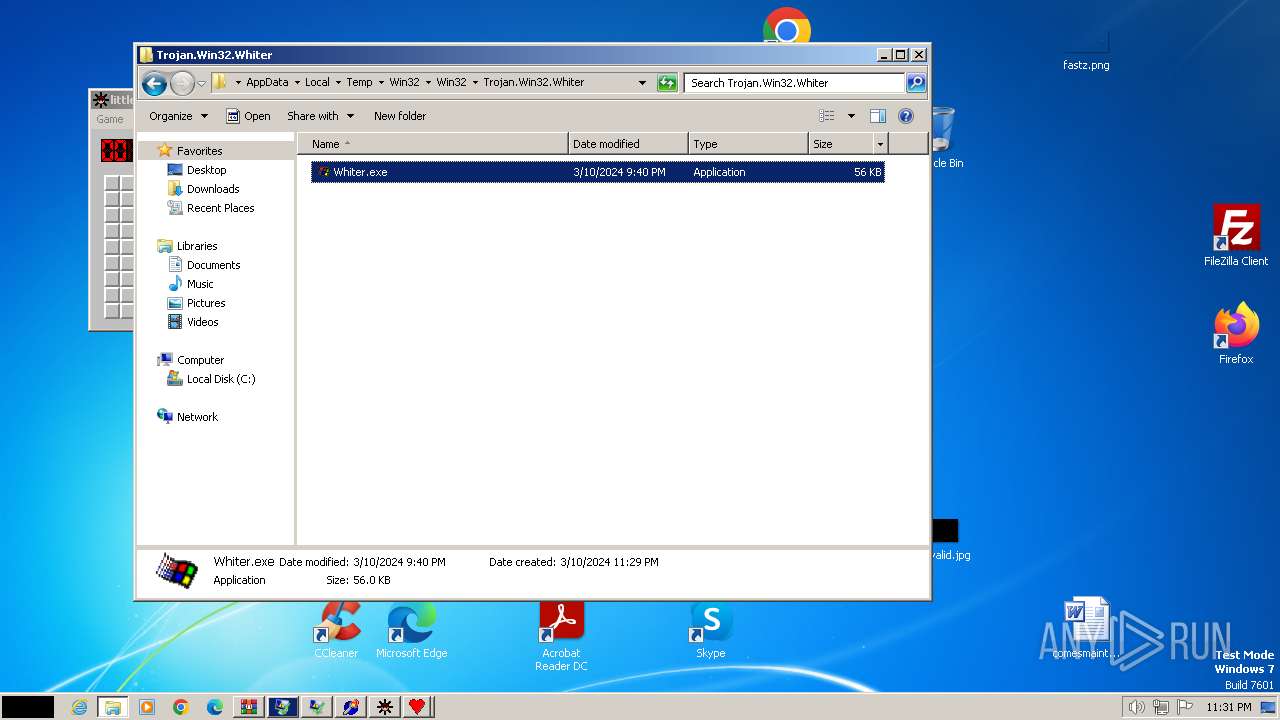1280x720 pixels.
Task: Click the Local breadcrumb segment
Action: [x=317, y=83]
